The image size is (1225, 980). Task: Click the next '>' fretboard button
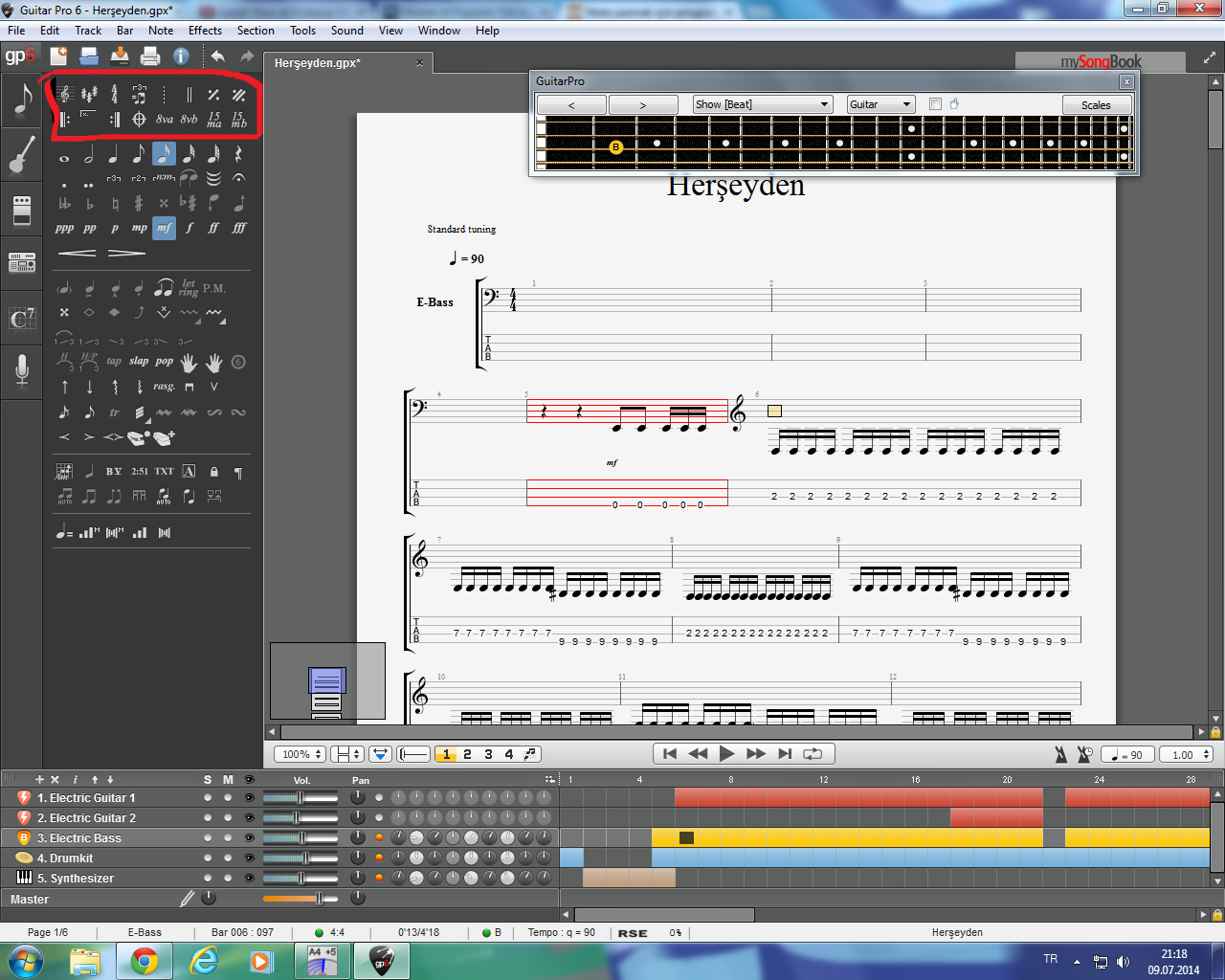[x=642, y=104]
